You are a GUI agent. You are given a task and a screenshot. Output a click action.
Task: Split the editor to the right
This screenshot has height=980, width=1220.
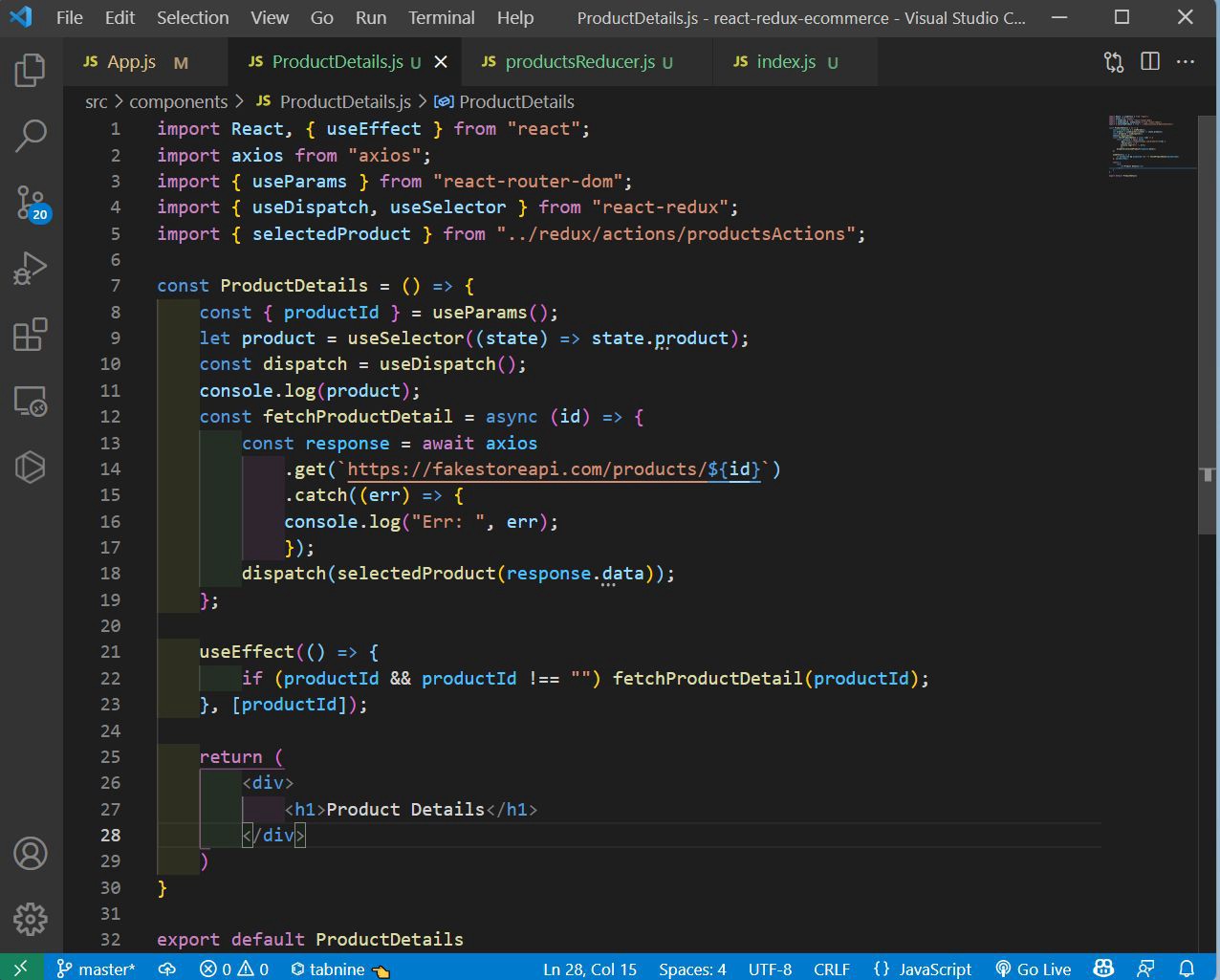tap(1150, 62)
